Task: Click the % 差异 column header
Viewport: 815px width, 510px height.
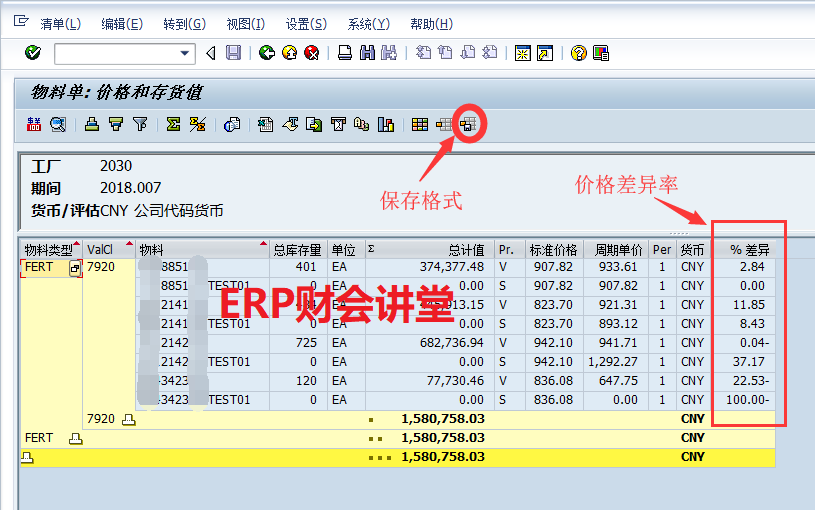Action: click(748, 250)
